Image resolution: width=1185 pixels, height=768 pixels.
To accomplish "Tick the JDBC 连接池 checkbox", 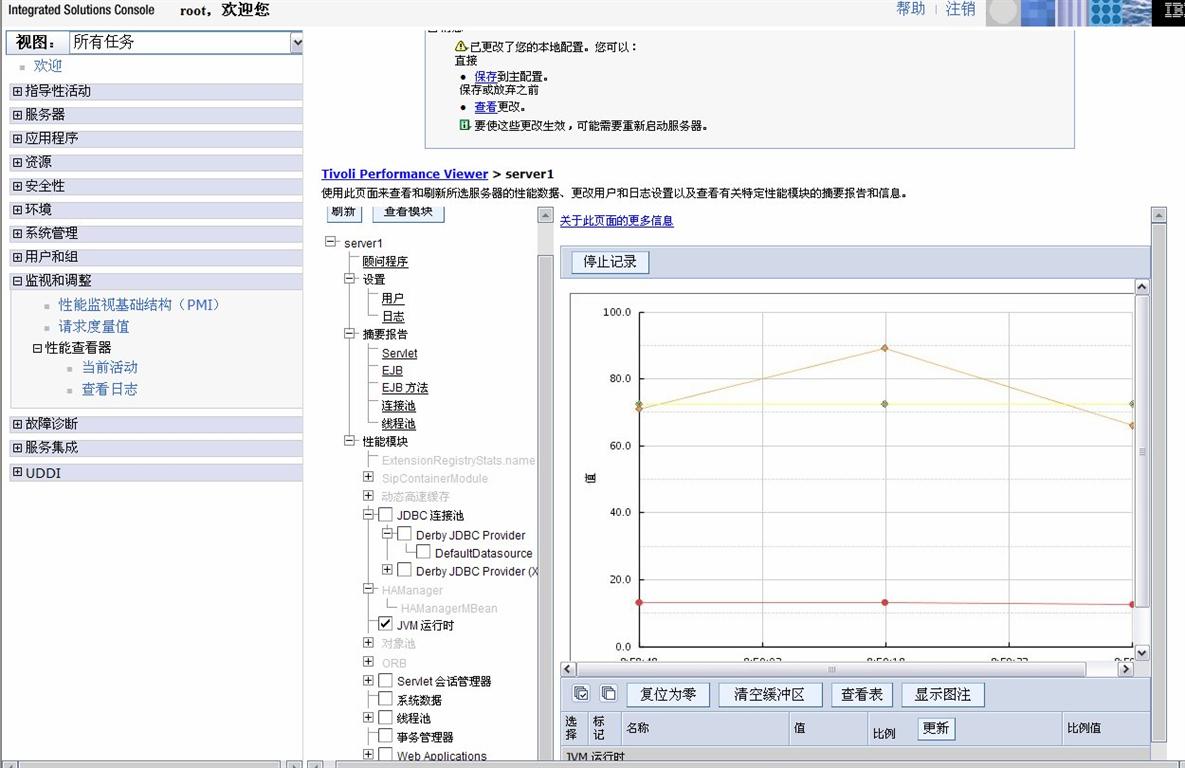I will pos(385,515).
